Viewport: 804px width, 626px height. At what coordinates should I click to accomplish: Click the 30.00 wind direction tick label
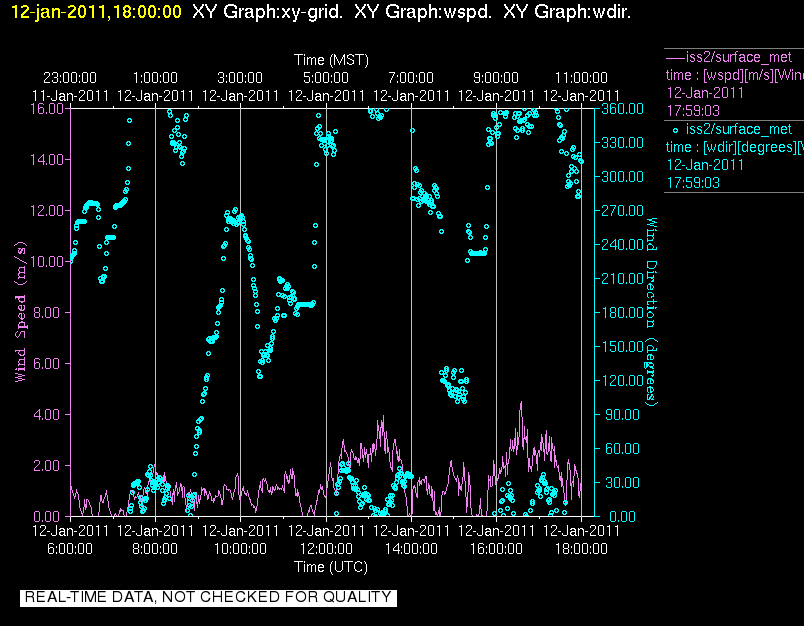(622, 482)
